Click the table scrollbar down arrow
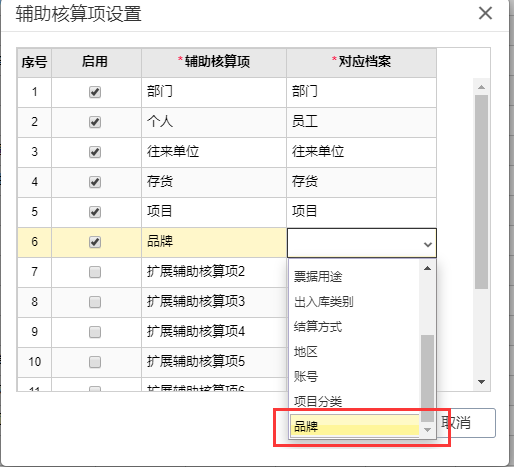The height and width of the screenshot is (467, 514). tap(481, 382)
